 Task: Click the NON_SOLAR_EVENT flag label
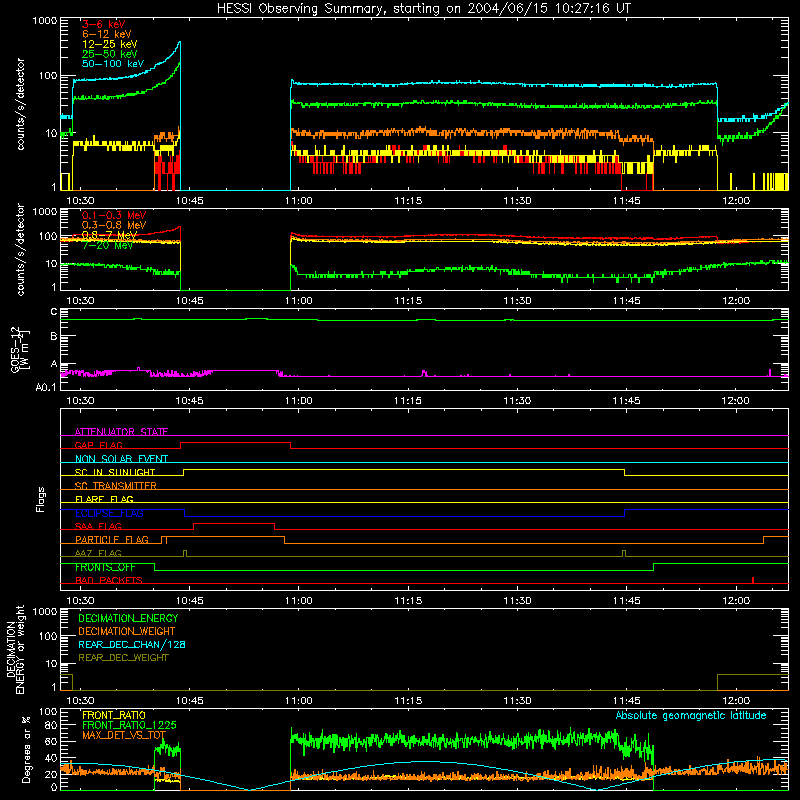tap(121, 459)
